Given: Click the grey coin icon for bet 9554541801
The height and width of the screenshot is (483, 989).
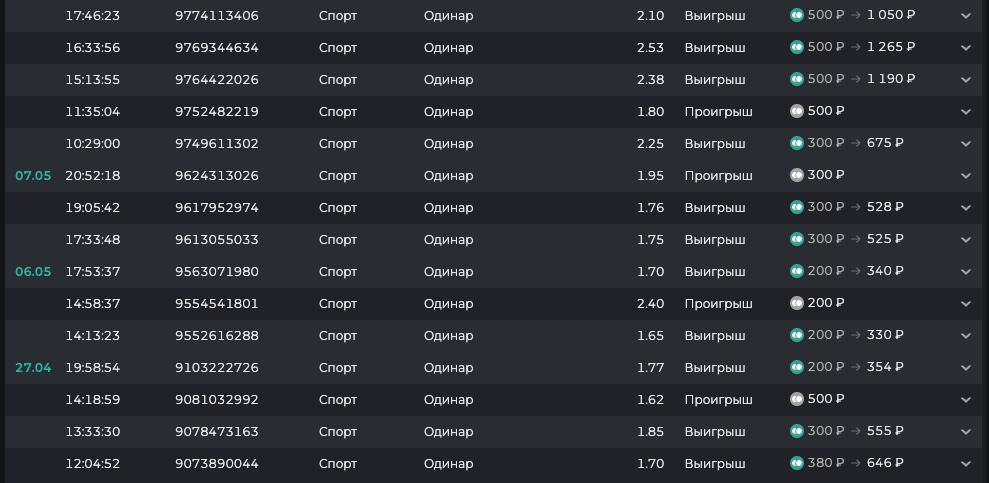Looking at the screenshot, I should coord(797,303).
